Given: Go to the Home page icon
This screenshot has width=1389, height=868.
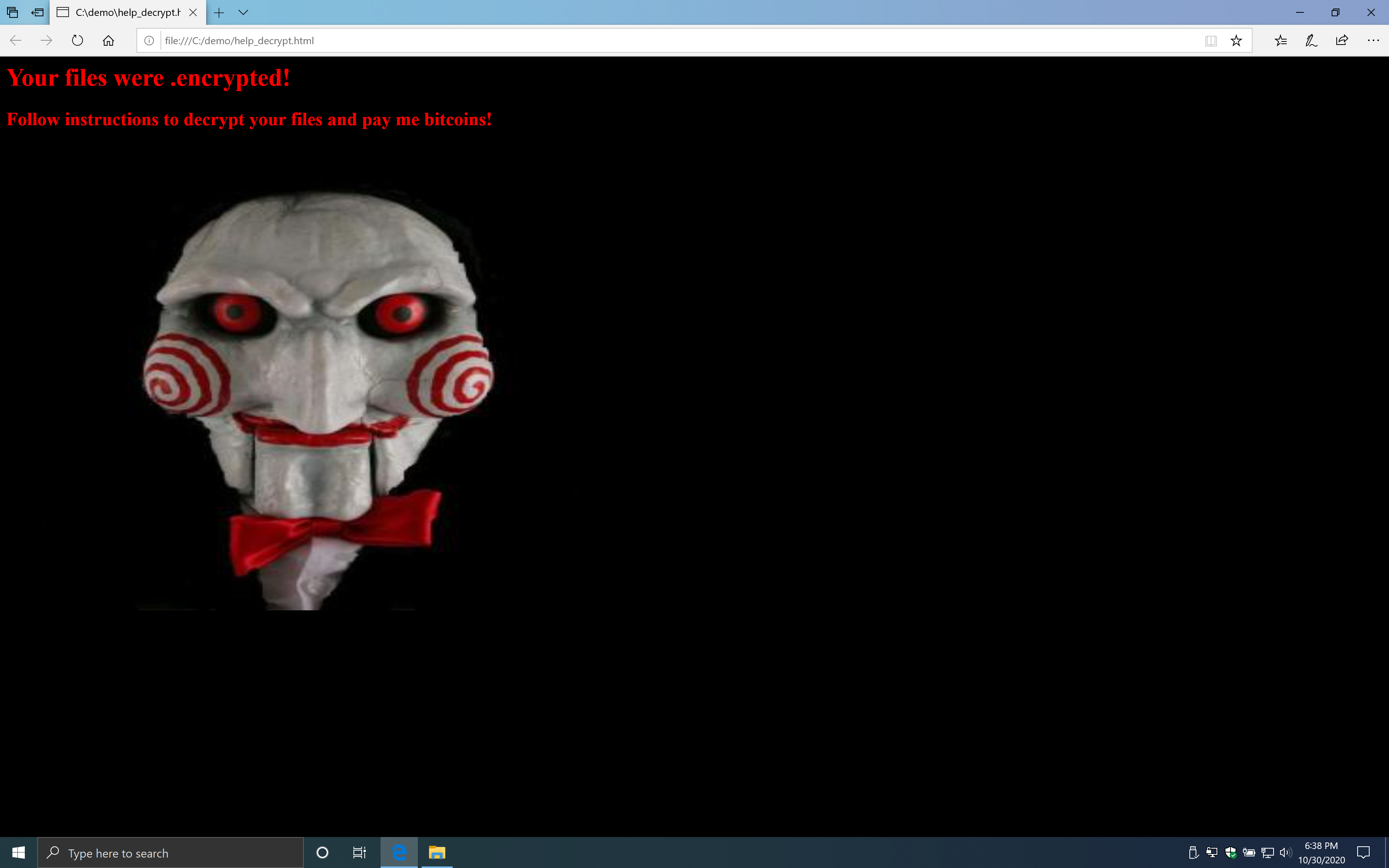Looking at the screenshot, I should 109,41.
